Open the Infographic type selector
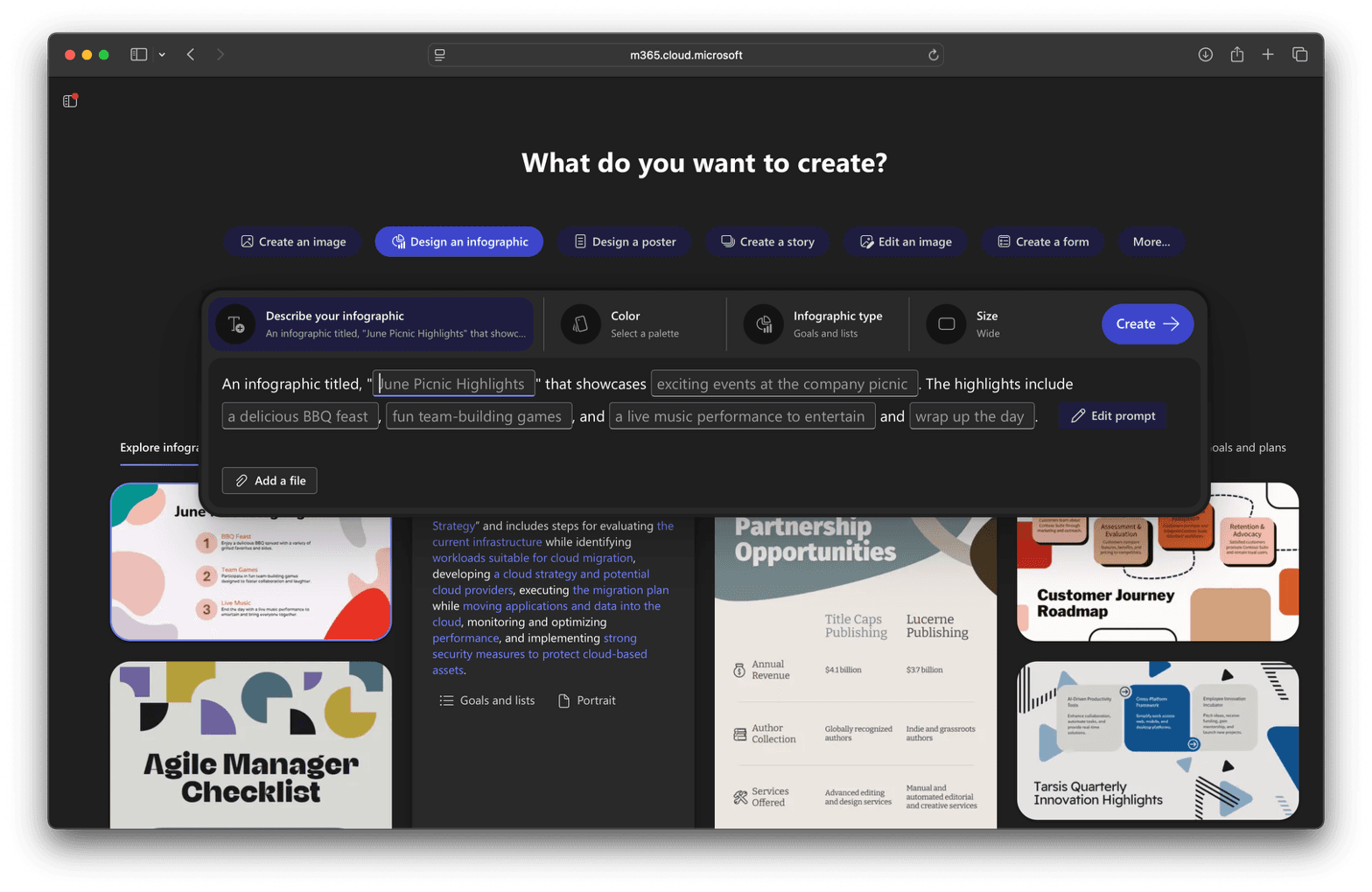Viewport: 1372px width, 892px height. pyautogui.click(x=817, y=324)
